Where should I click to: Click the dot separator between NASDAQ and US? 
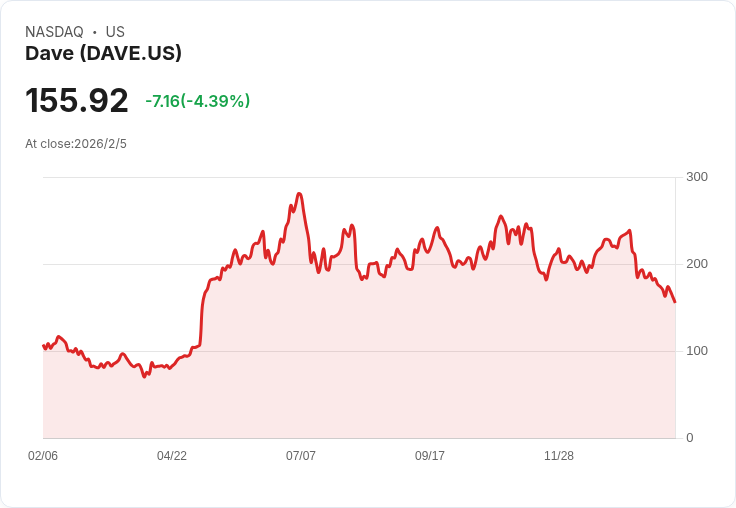click(x=94, y=32)
